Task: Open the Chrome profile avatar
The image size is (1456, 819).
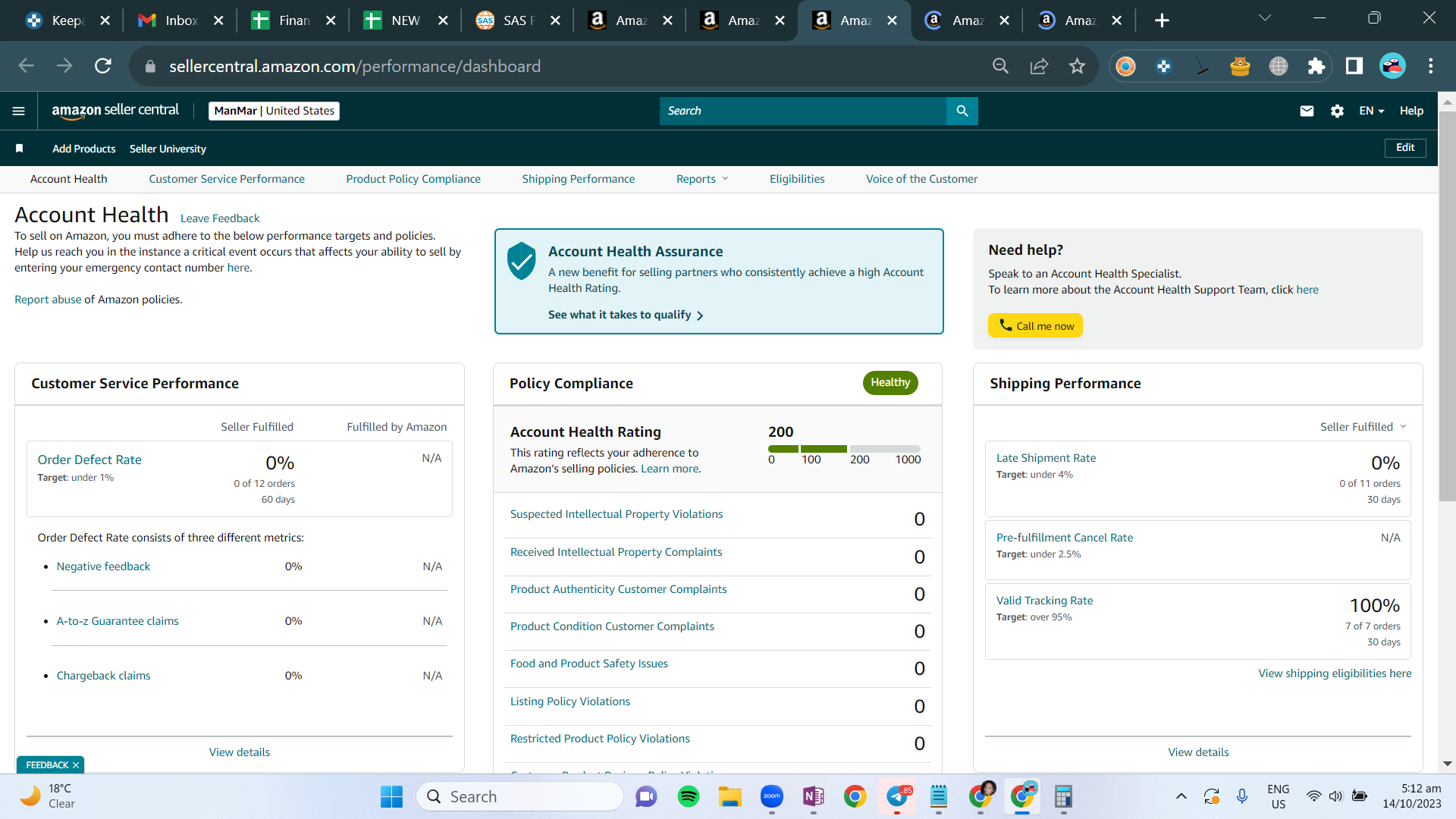Action: (x=1393, y=66)
